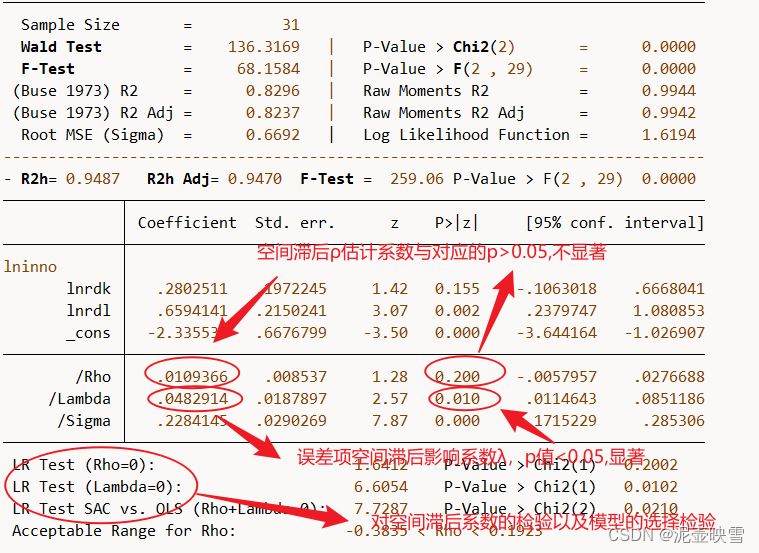Click the /Sigma row label
This screenshot has width=759, height=553.
point(84,421)
